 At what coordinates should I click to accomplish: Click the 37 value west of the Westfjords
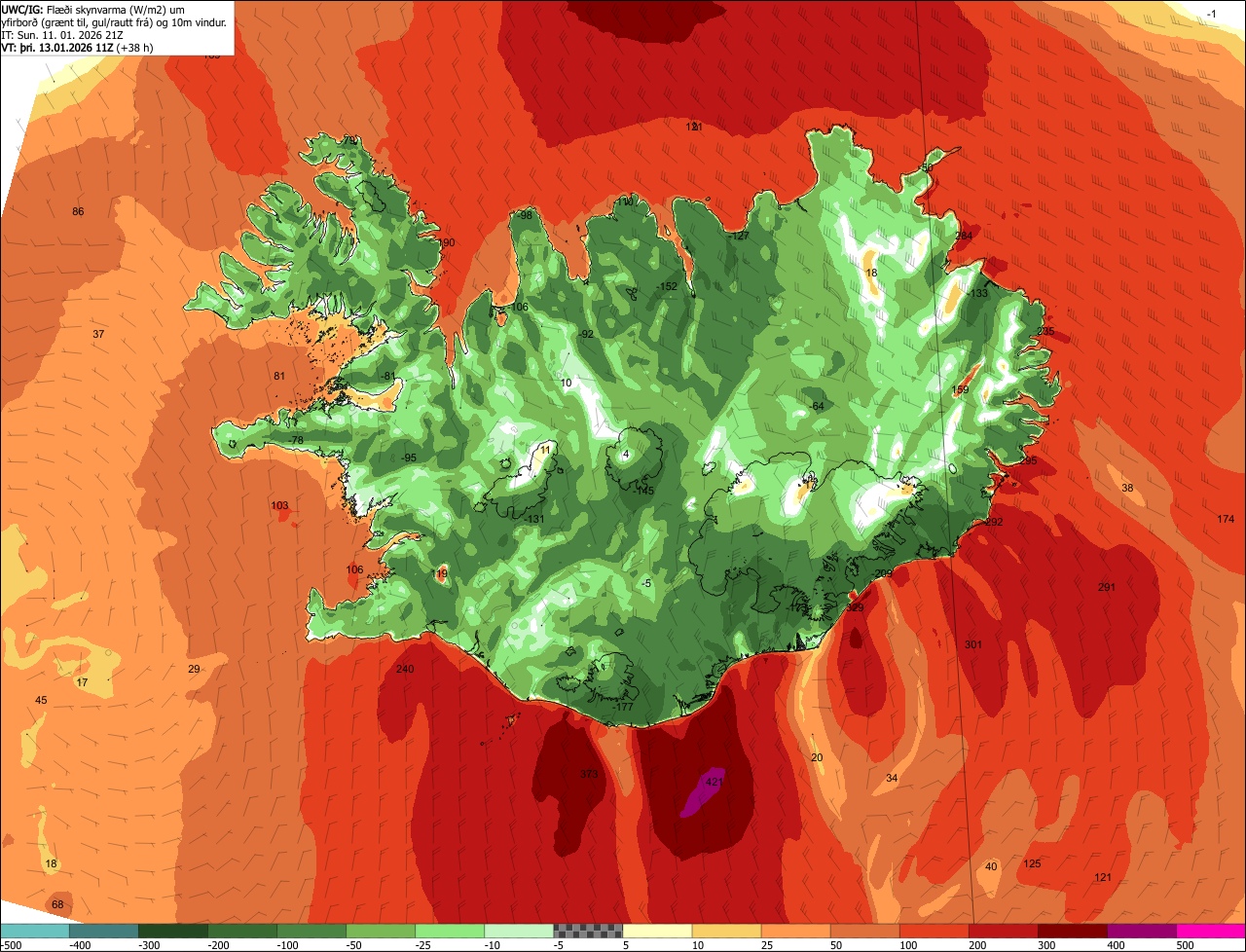(x=98, y=334)
